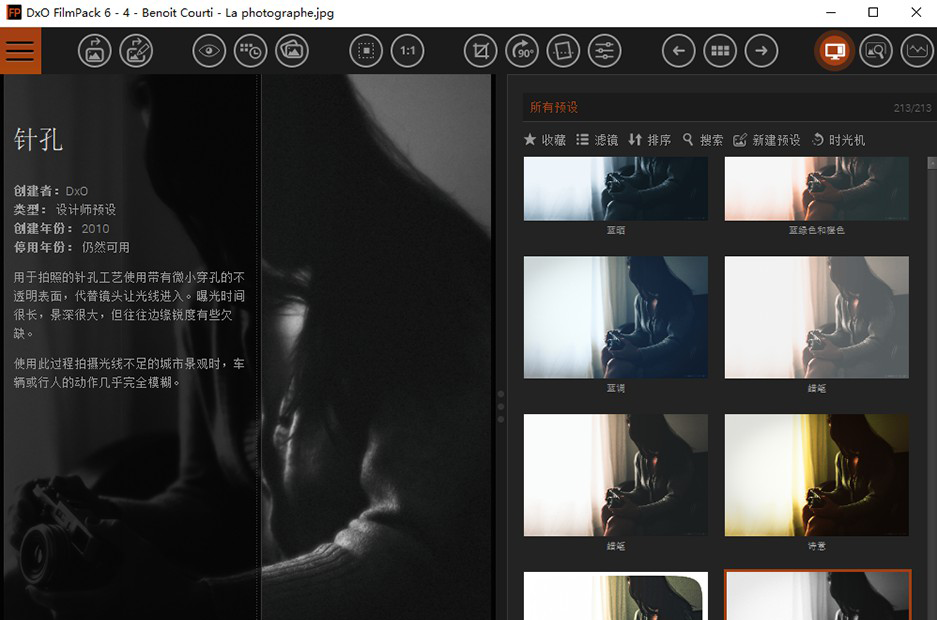The width and height of the screenshot is (937, 620).
Task: Select the yellow-toned 诗意 preset thumbnail
Action: [x=816, y=476]
